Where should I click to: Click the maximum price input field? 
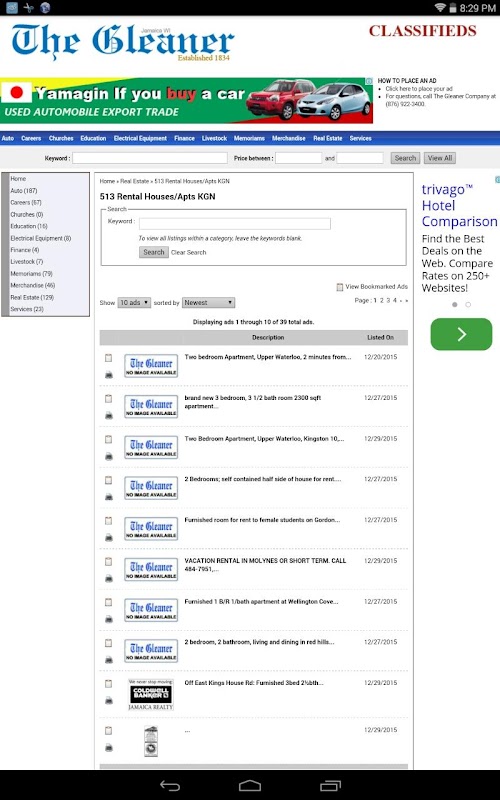(x=360, y=158)
